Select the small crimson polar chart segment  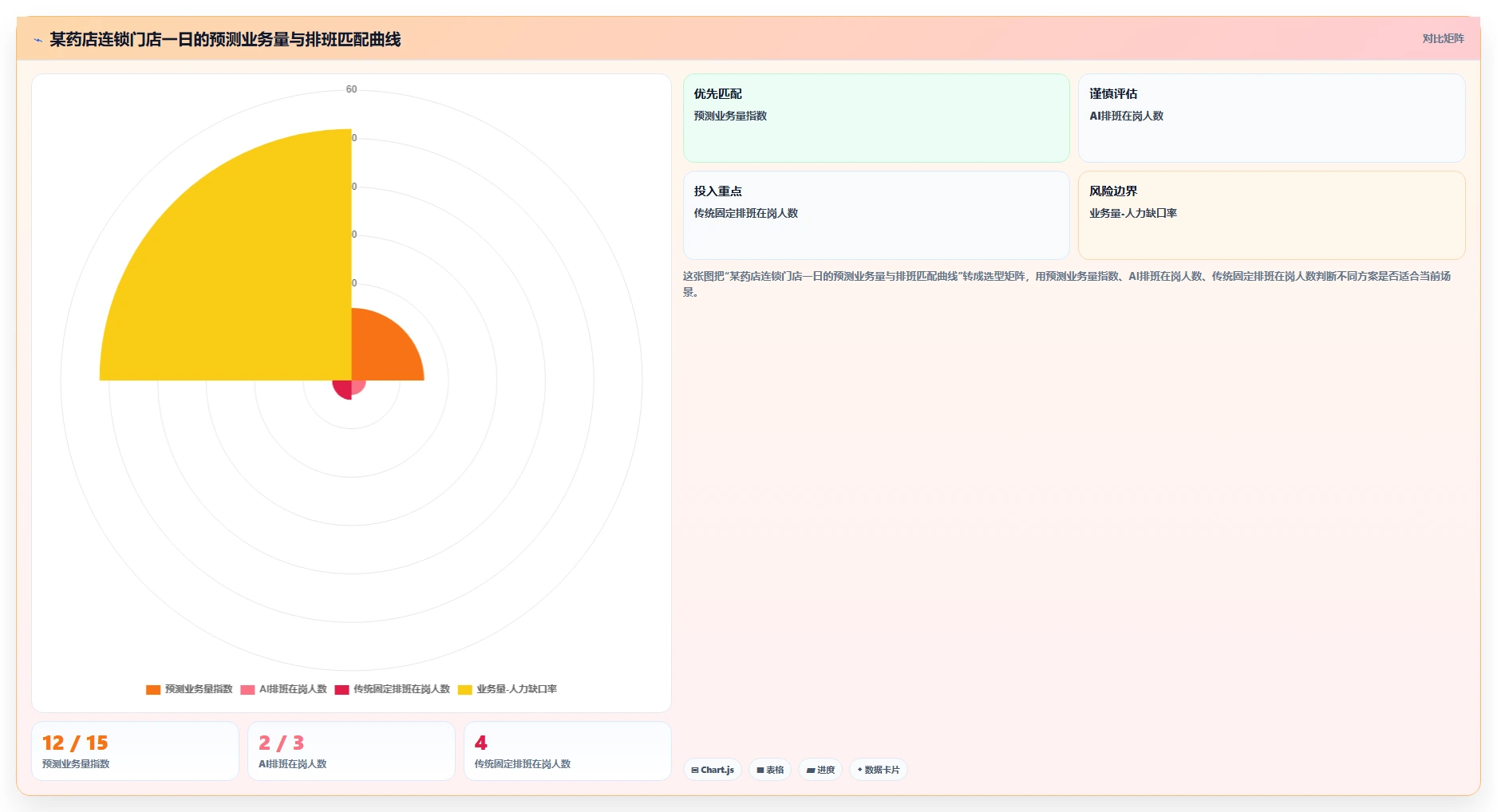[x=344, y=388]
